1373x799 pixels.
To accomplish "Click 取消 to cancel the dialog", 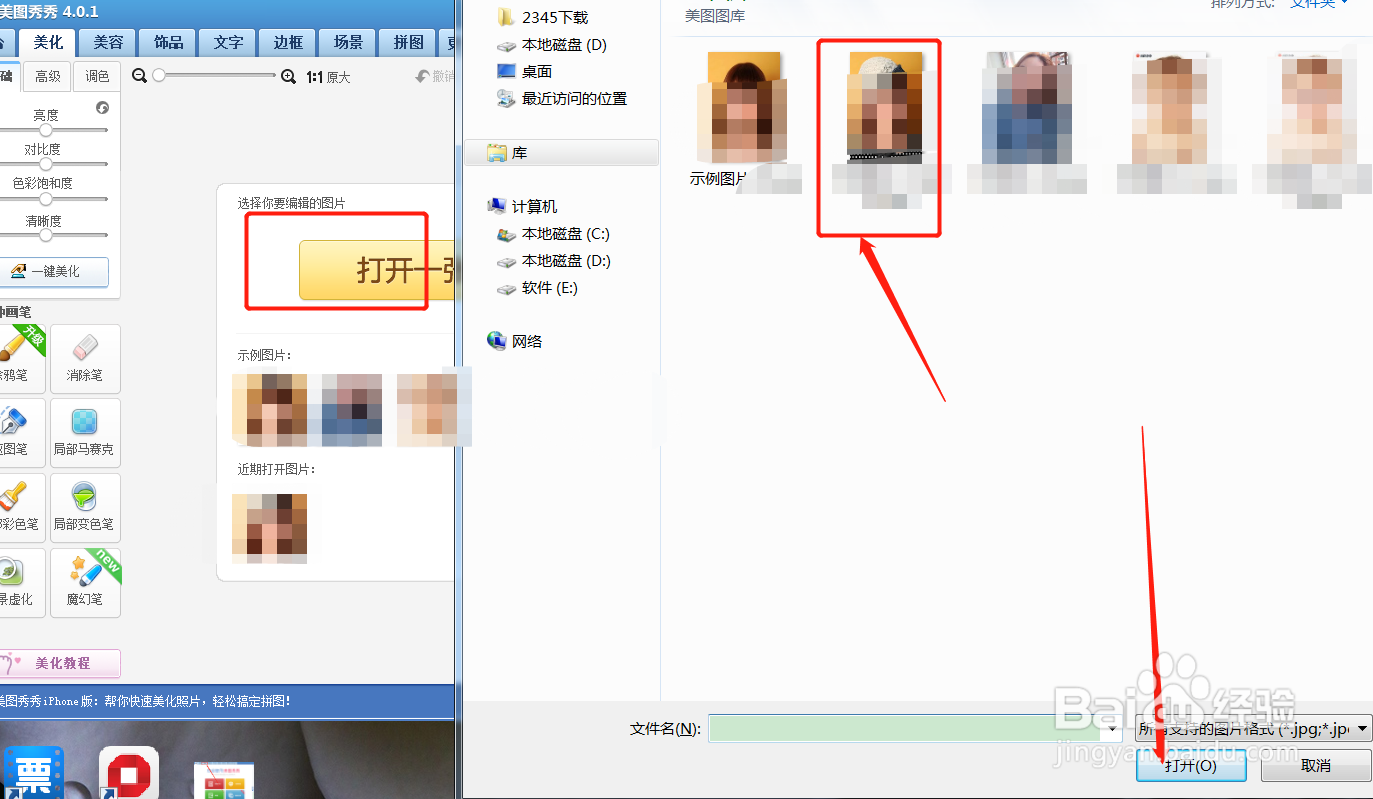I will (1316, 766).
